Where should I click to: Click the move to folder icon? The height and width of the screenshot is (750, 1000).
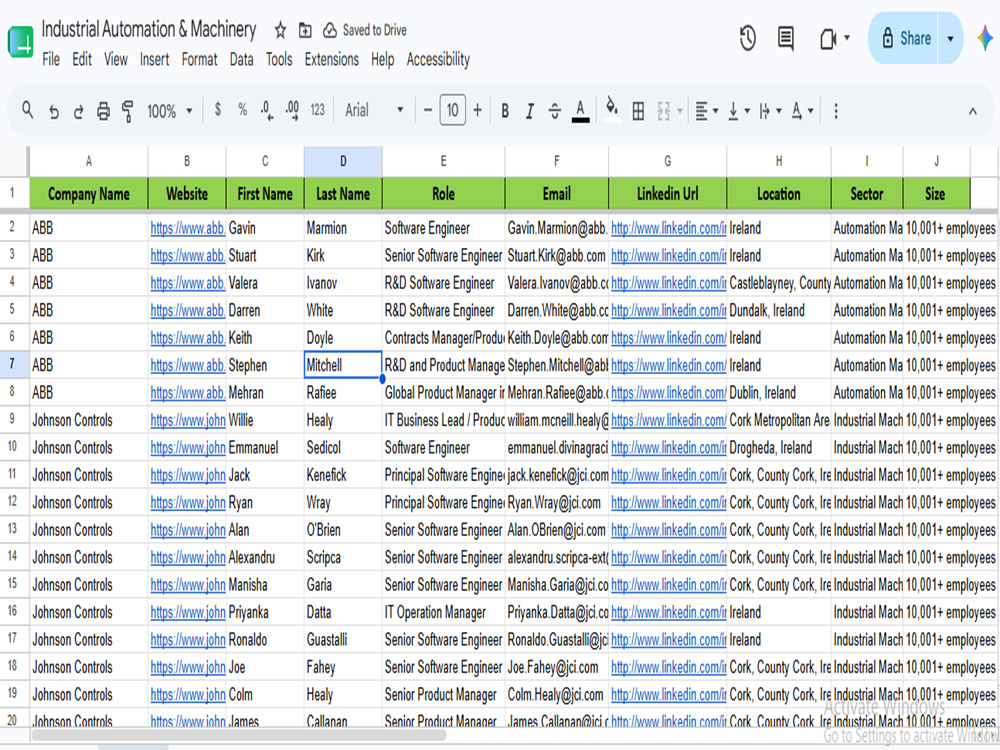[x=305, y=30]
